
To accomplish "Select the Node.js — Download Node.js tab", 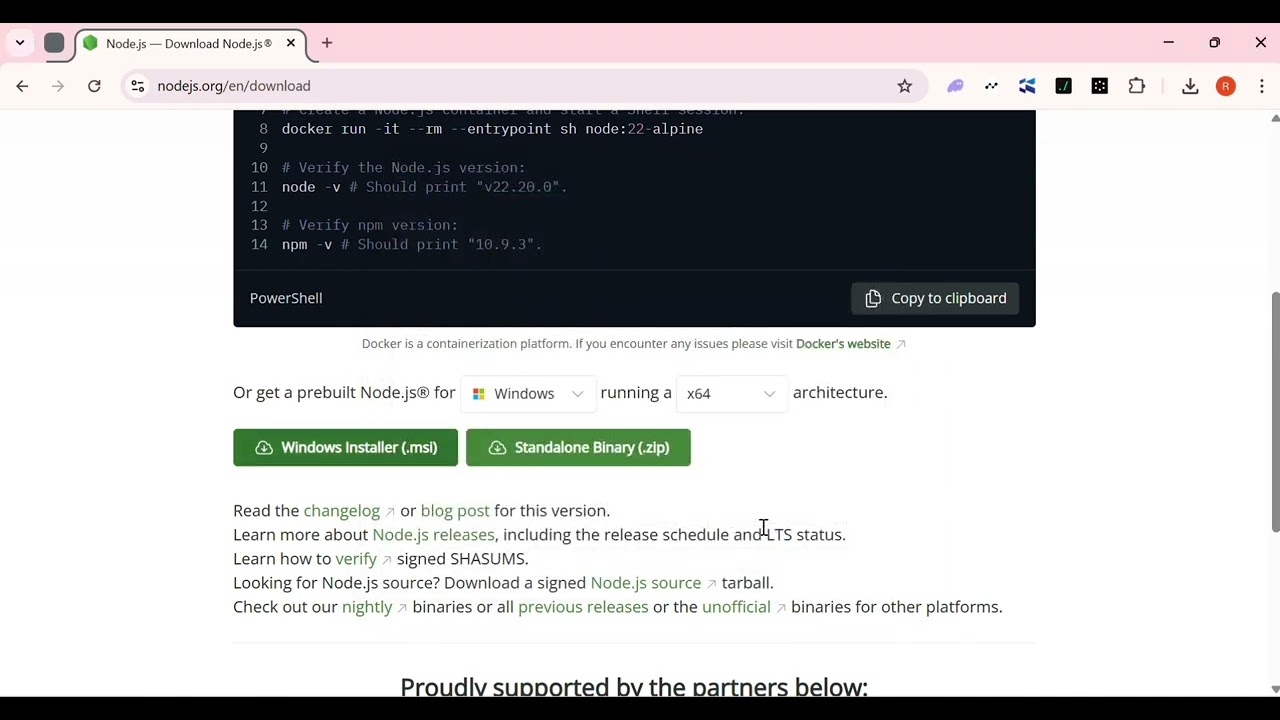I will coord(189,43).
